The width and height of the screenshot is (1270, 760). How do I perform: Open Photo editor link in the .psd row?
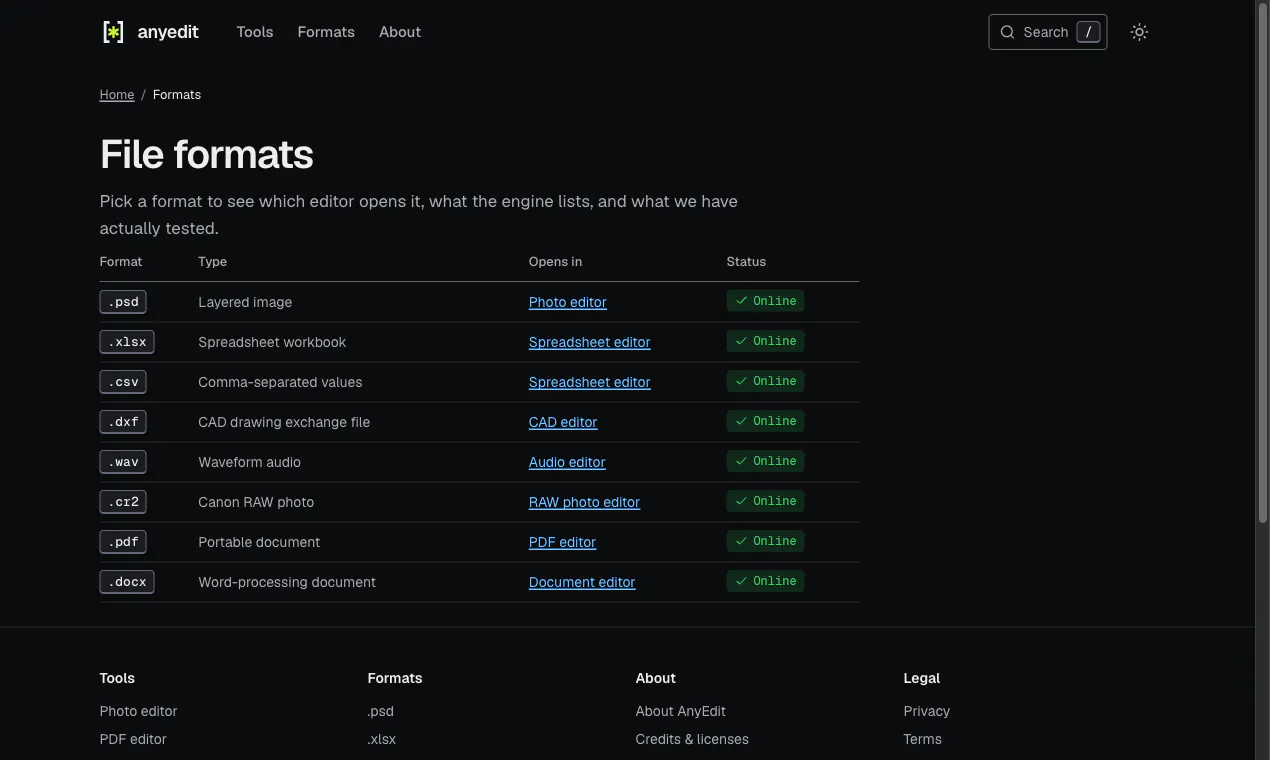[x=568, y=302]
